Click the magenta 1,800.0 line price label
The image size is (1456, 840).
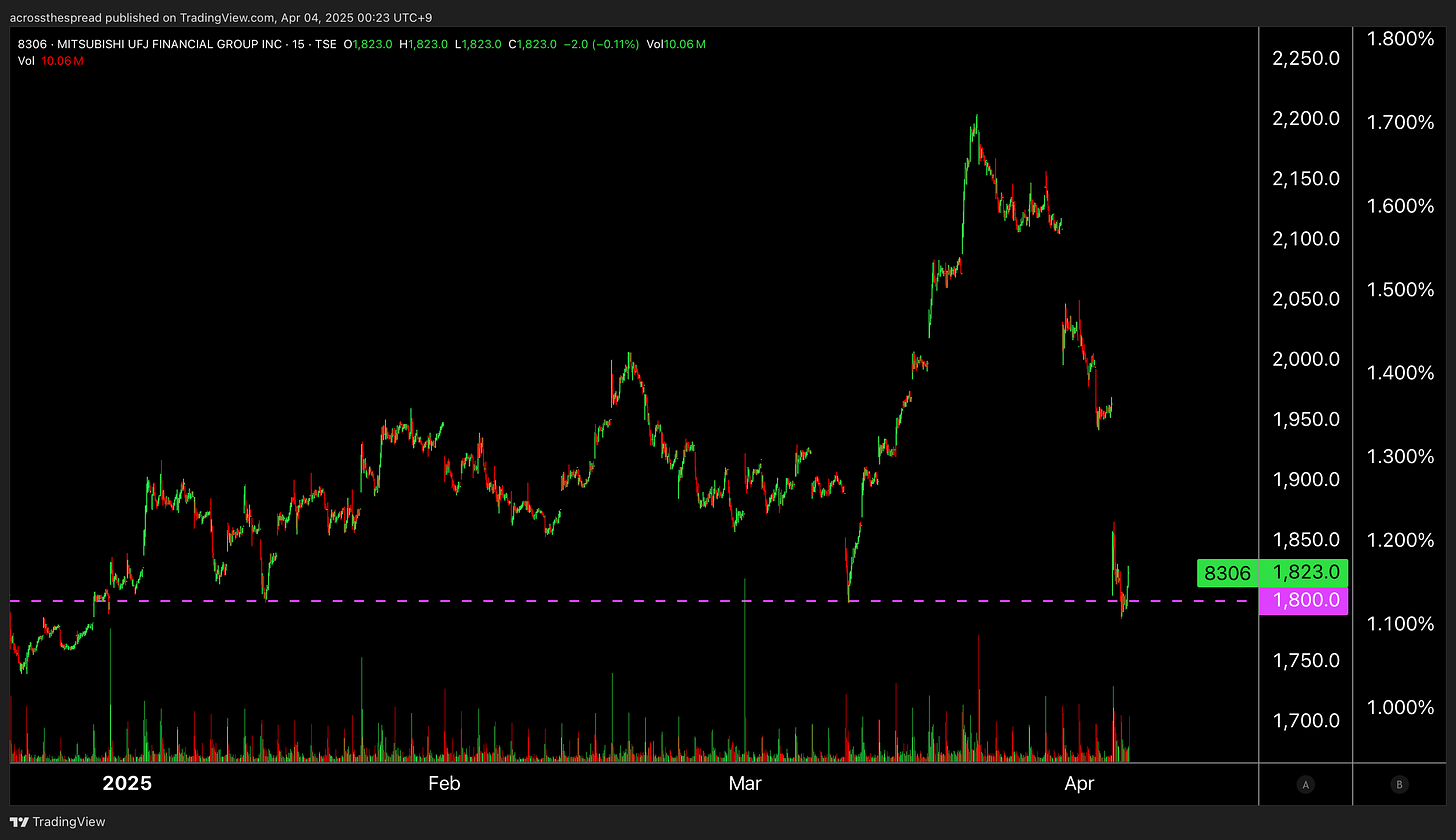pos(1304,600)
